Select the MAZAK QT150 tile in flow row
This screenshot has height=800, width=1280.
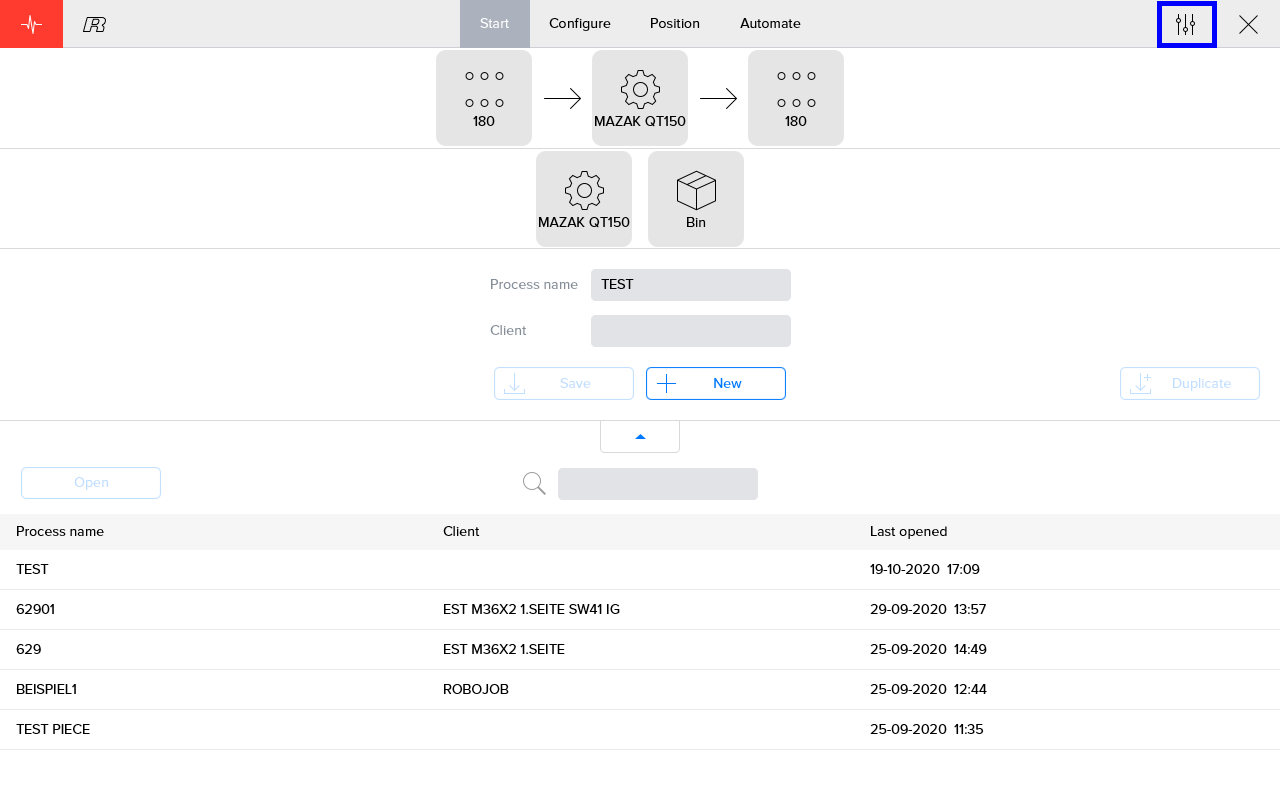pos(640,98)
